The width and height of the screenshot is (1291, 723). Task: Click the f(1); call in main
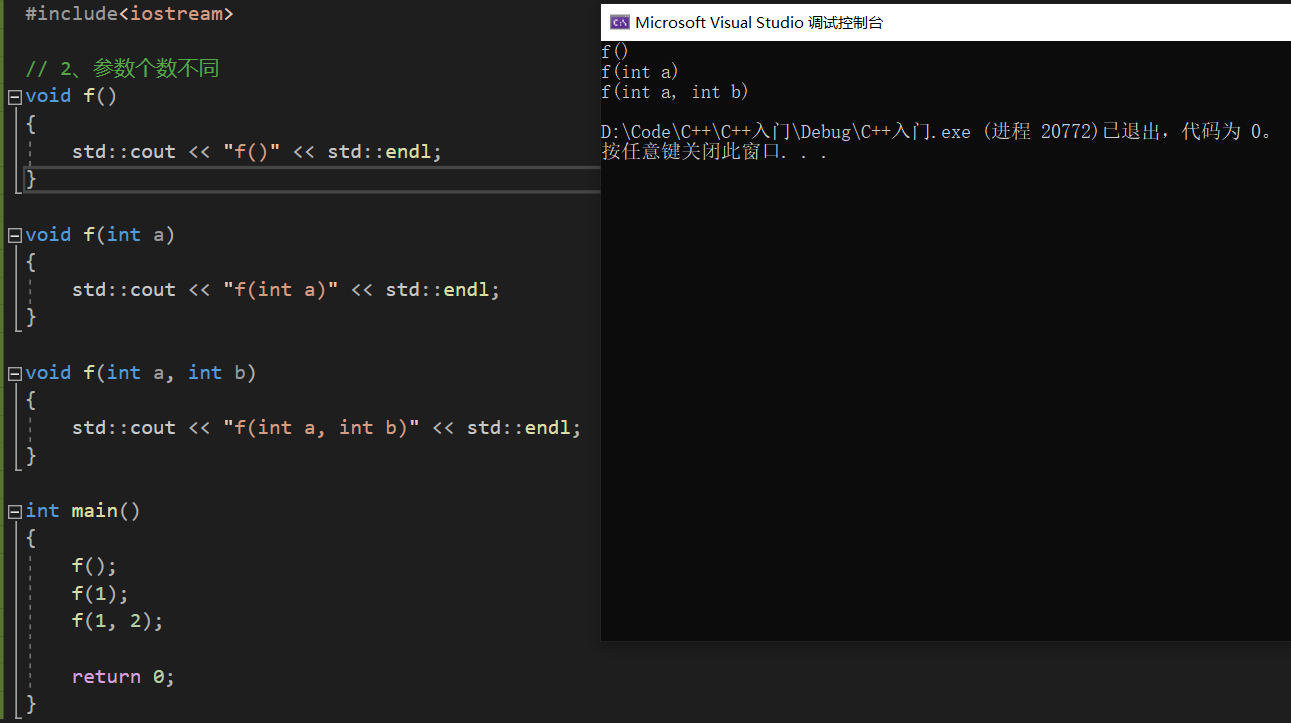[100, 594]
